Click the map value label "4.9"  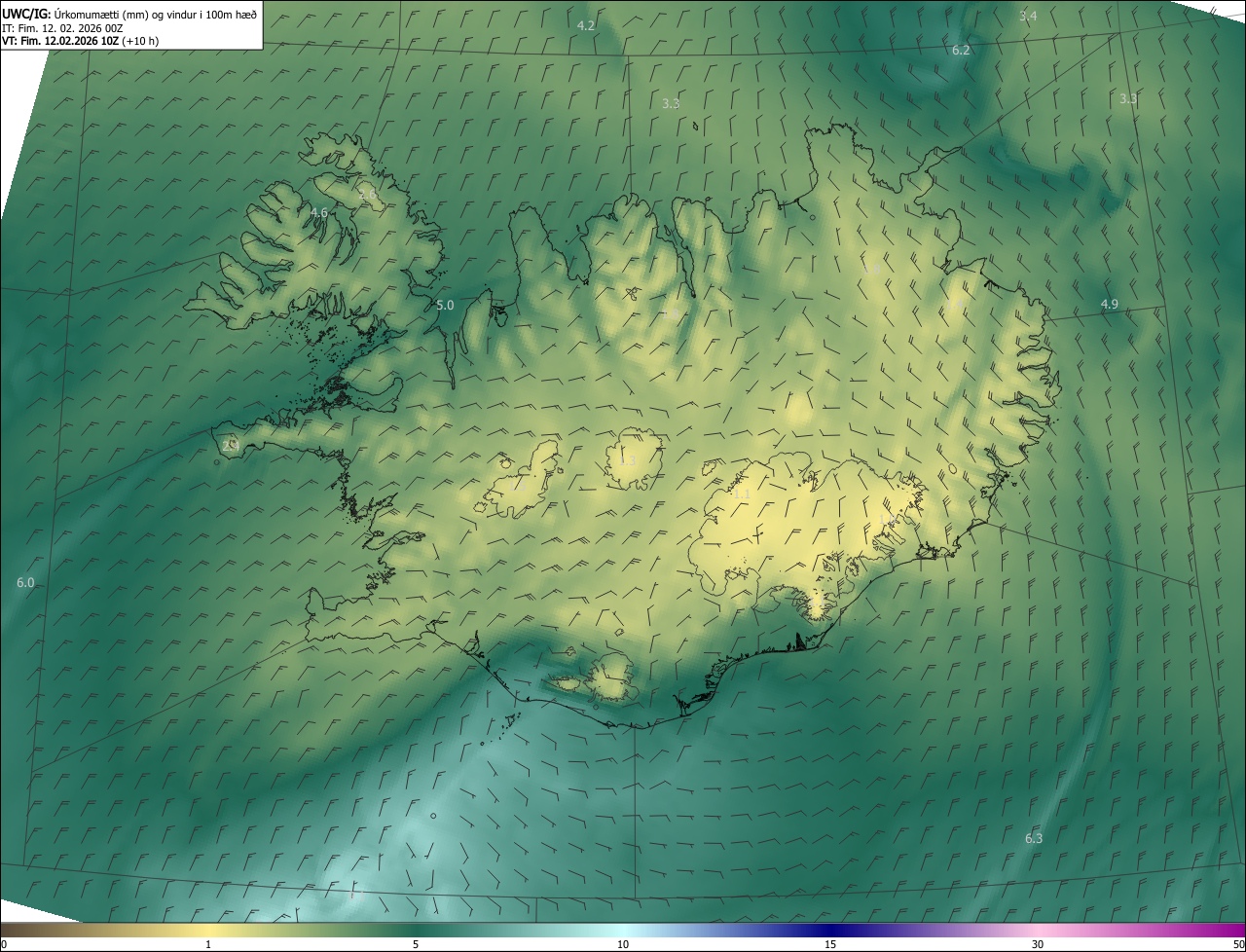tap(1109, 305)
